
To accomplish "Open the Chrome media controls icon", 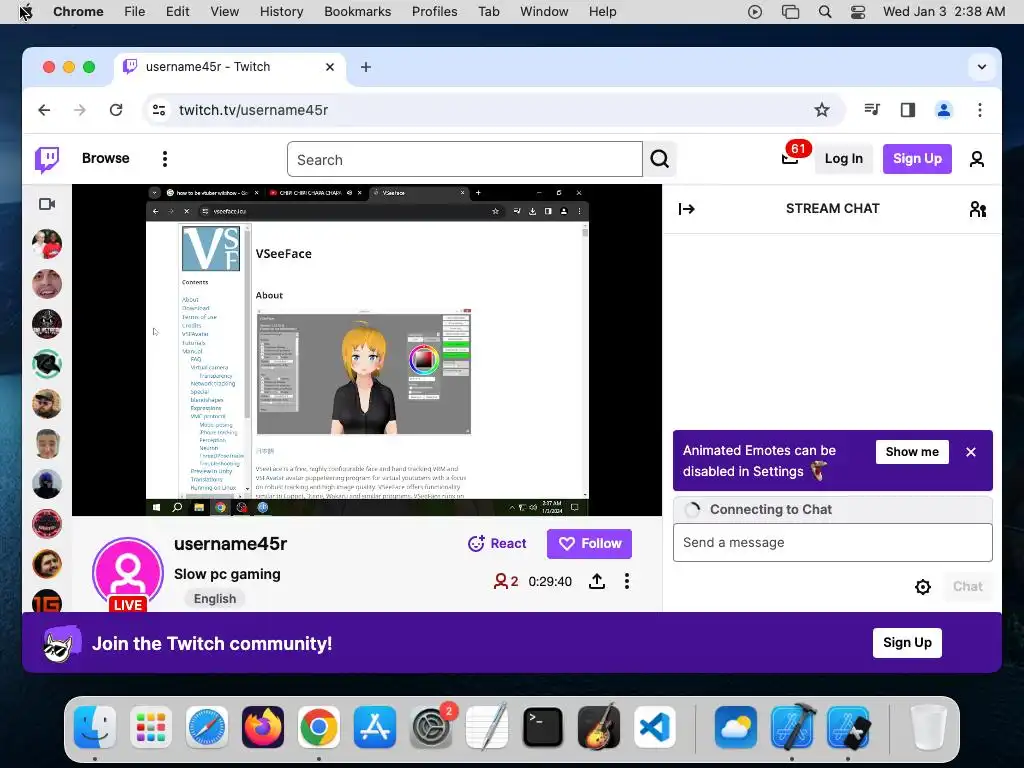I will point(872,110).
